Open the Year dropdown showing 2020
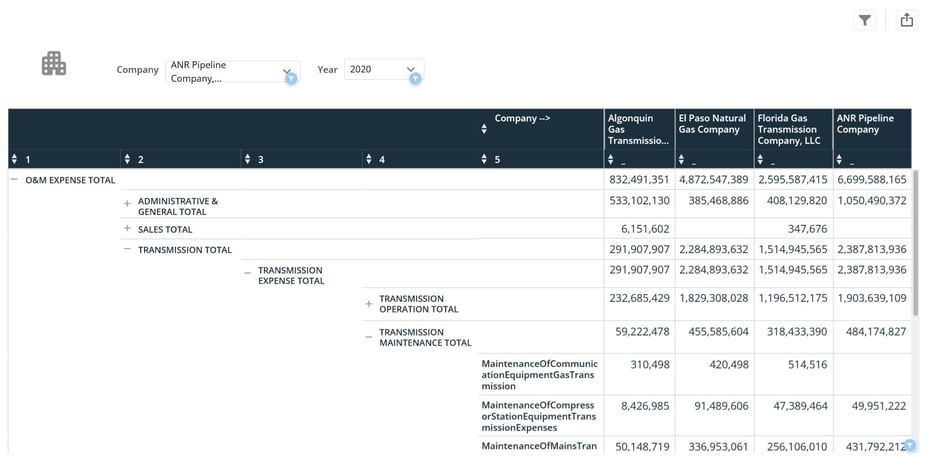This screenshot has height=457, width=927. pos(384,69)
